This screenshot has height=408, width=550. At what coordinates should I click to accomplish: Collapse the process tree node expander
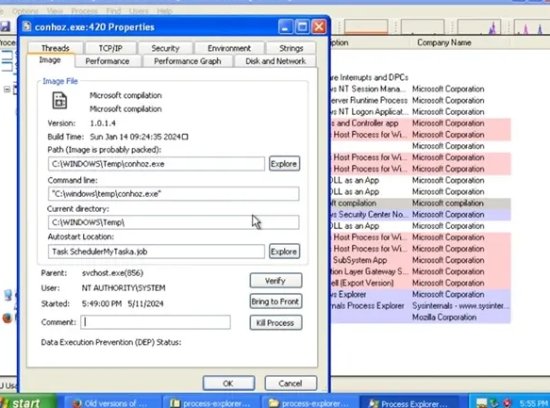pyautogui.click(x=7, y=89)
